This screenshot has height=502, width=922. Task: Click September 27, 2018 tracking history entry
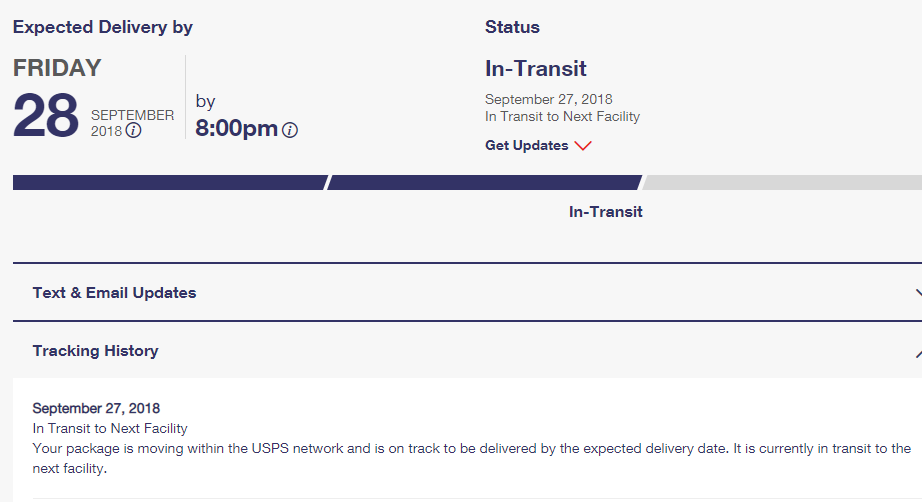(x=96, y=408)
